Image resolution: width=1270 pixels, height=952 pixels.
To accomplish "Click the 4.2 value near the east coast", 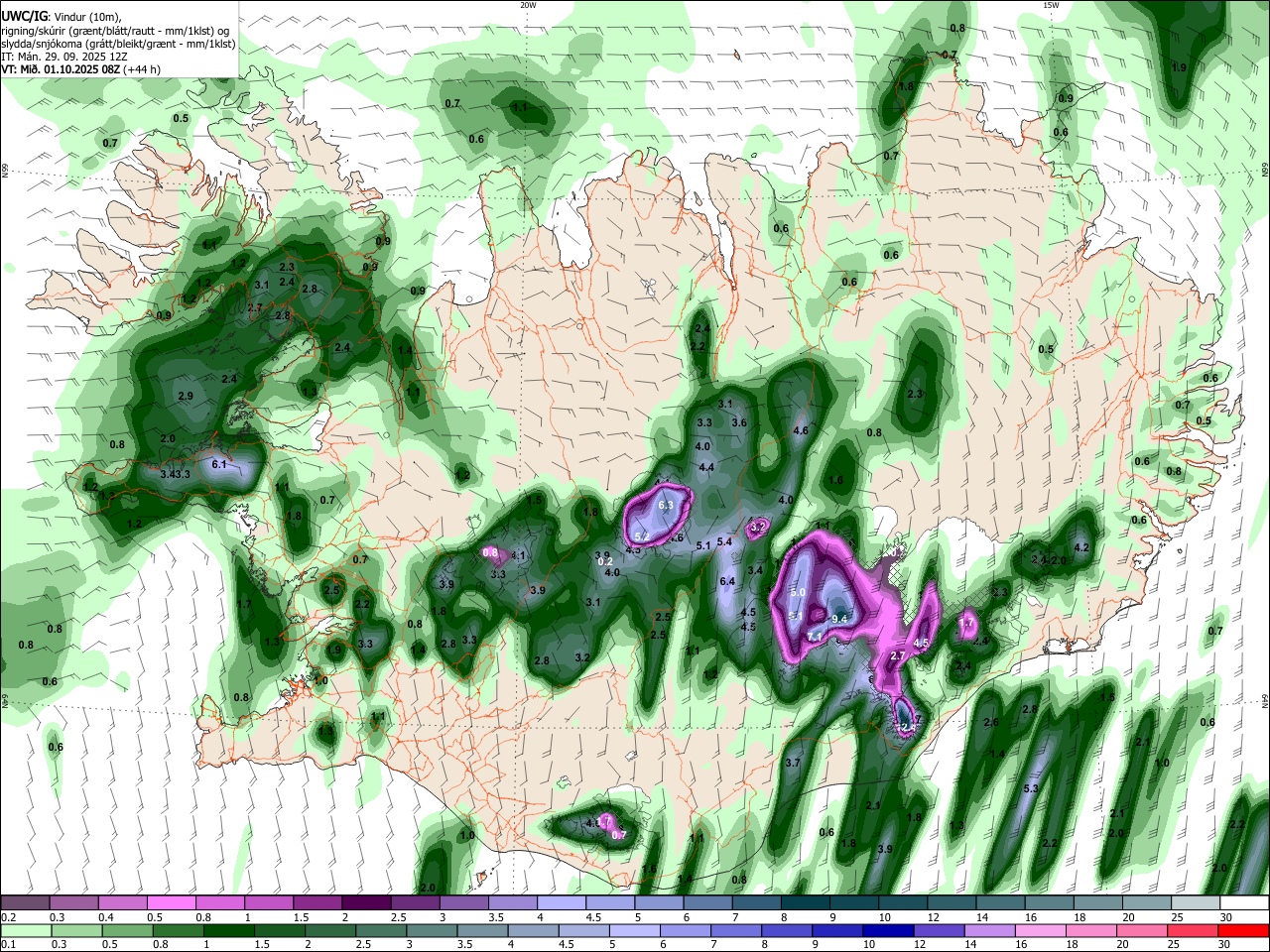I will click(x=1082, y=547).
